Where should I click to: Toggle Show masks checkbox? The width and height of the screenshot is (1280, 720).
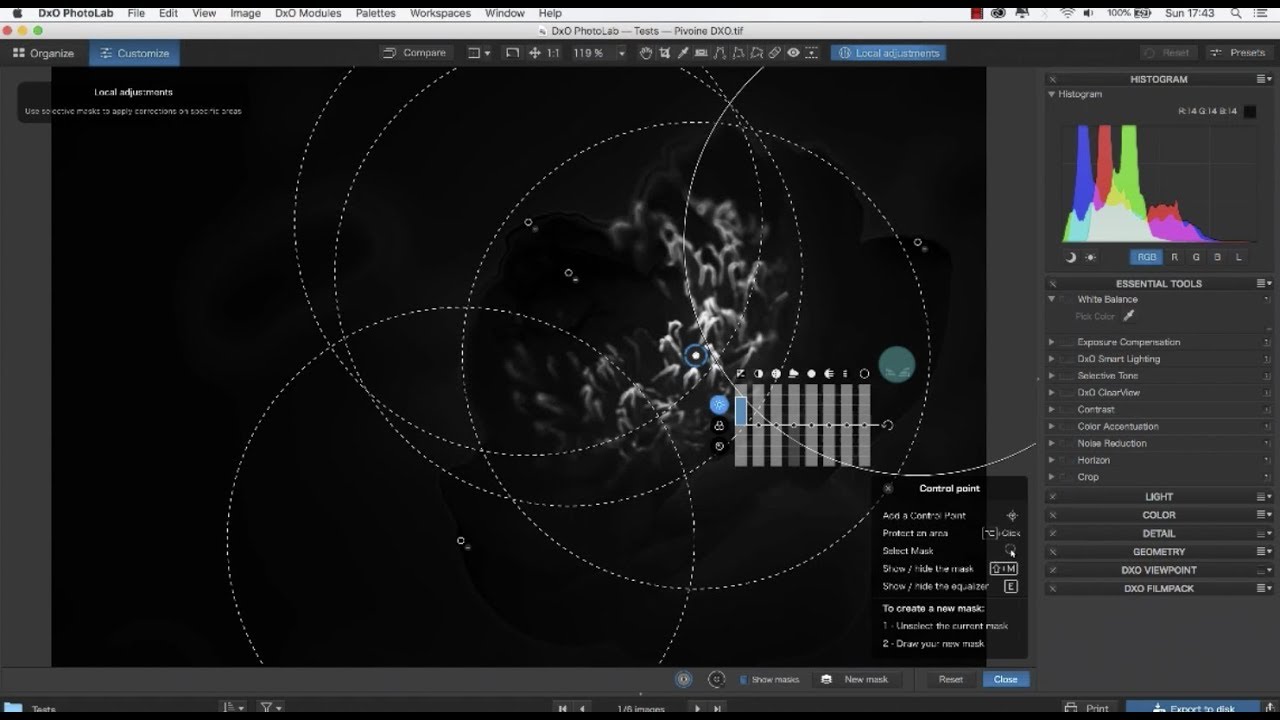click(743, 680)
